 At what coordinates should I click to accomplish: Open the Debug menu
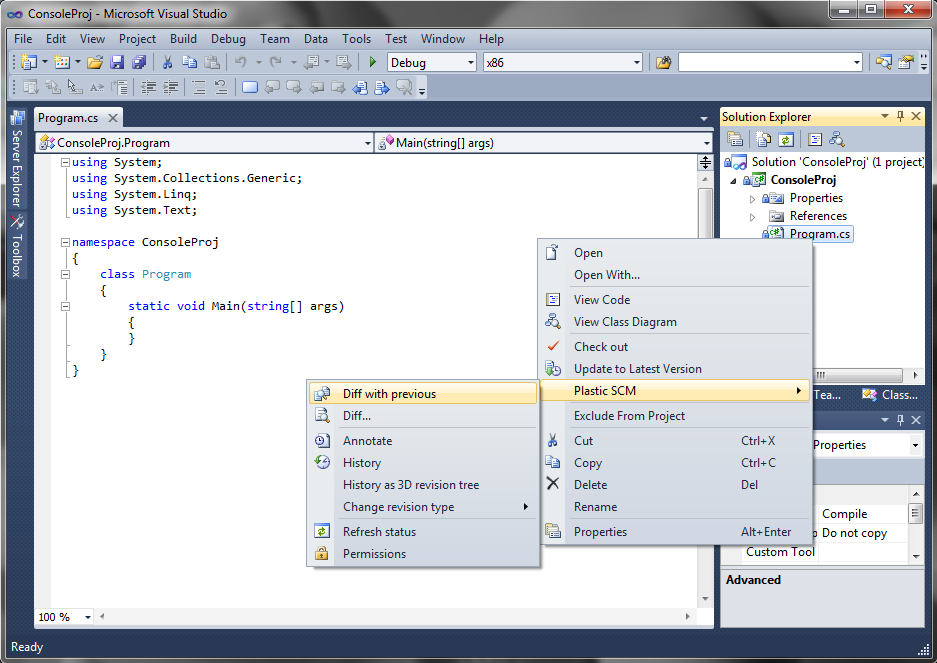pos(228,39)
